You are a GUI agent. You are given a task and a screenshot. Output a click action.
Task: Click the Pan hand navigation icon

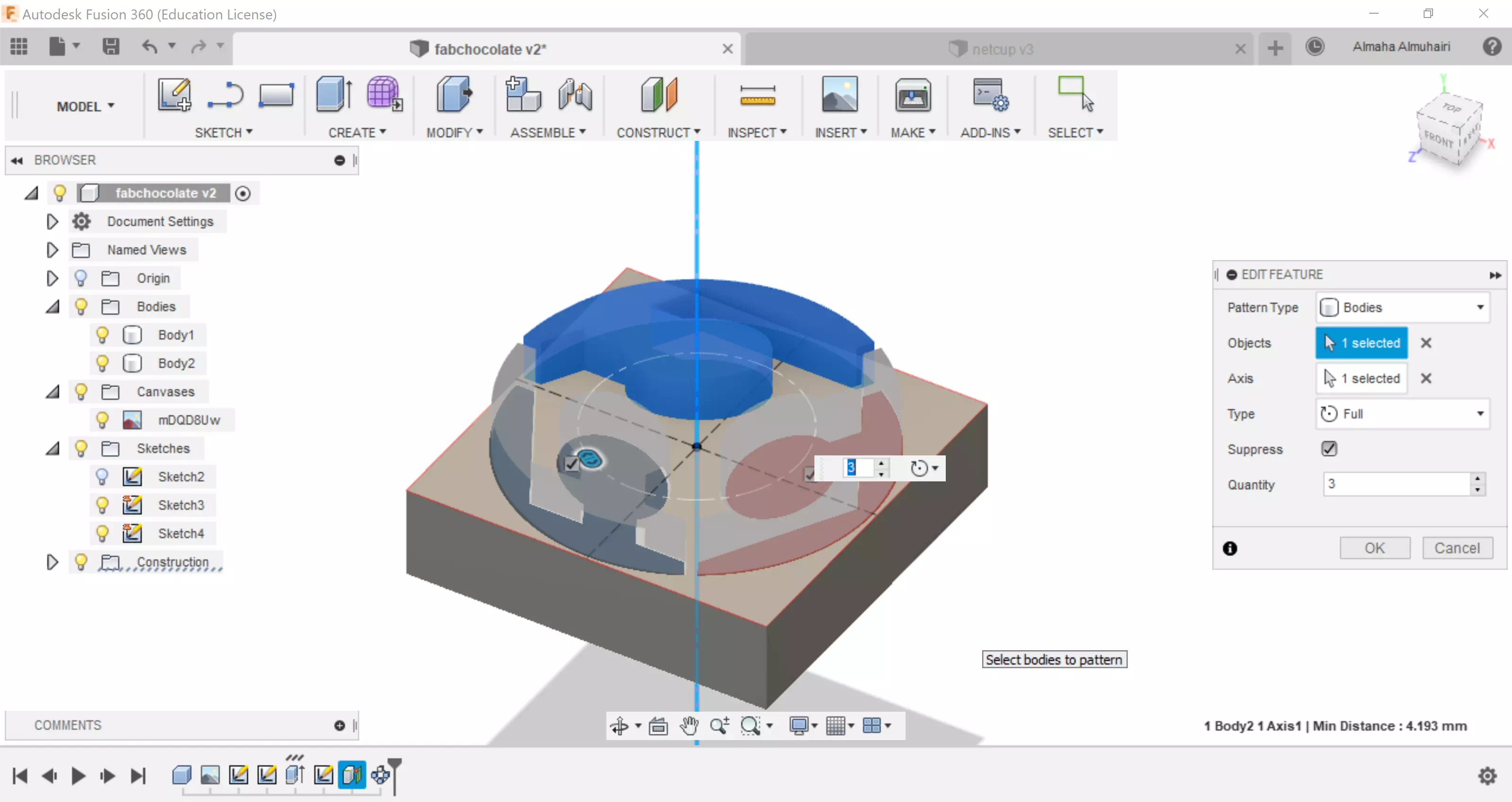tap(689, 726)
